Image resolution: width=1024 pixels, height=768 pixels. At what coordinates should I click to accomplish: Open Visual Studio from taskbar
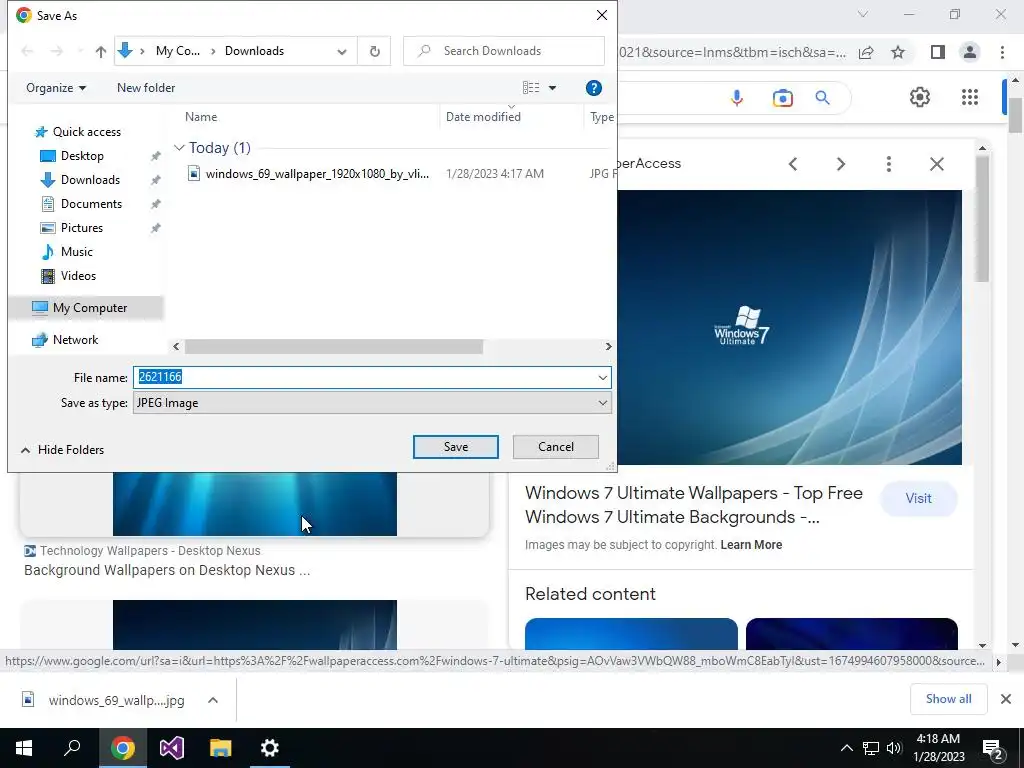coord(172,748)
